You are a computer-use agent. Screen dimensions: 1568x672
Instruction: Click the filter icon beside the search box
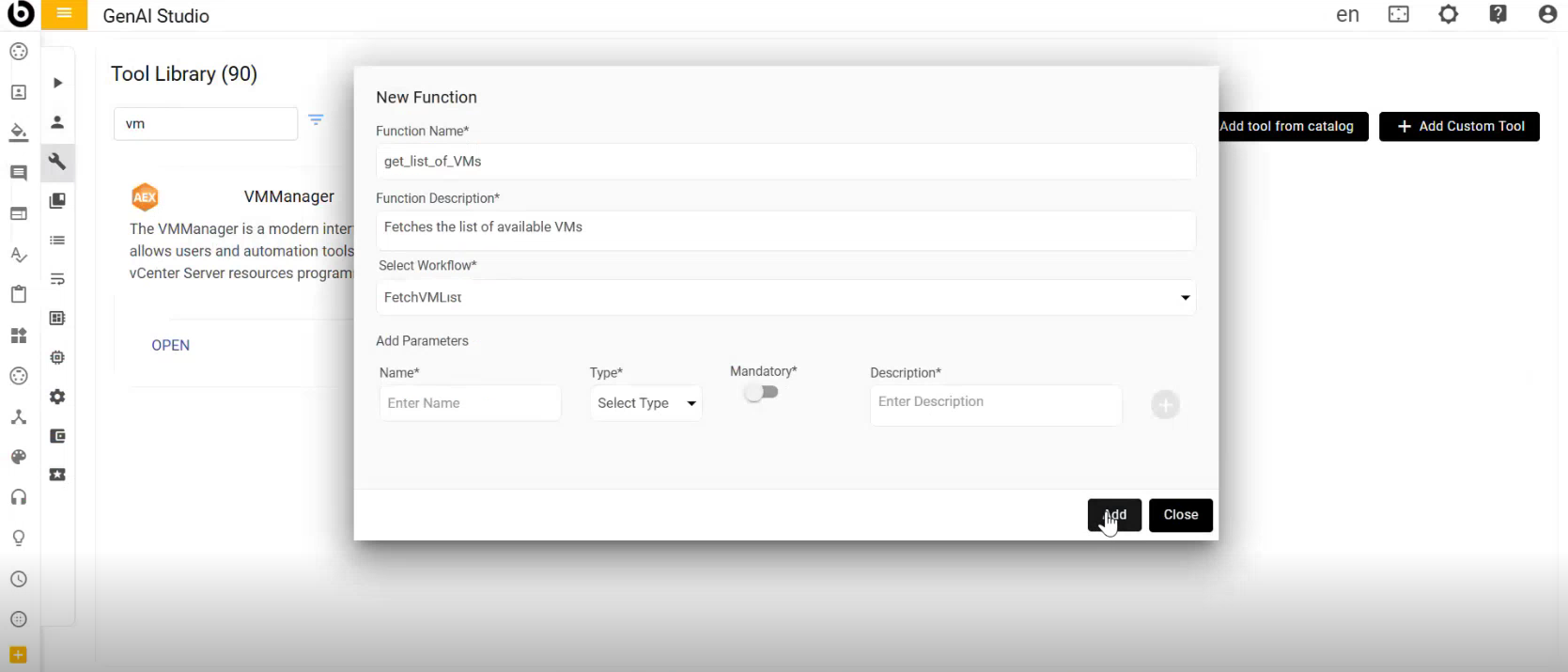[316, 119]
